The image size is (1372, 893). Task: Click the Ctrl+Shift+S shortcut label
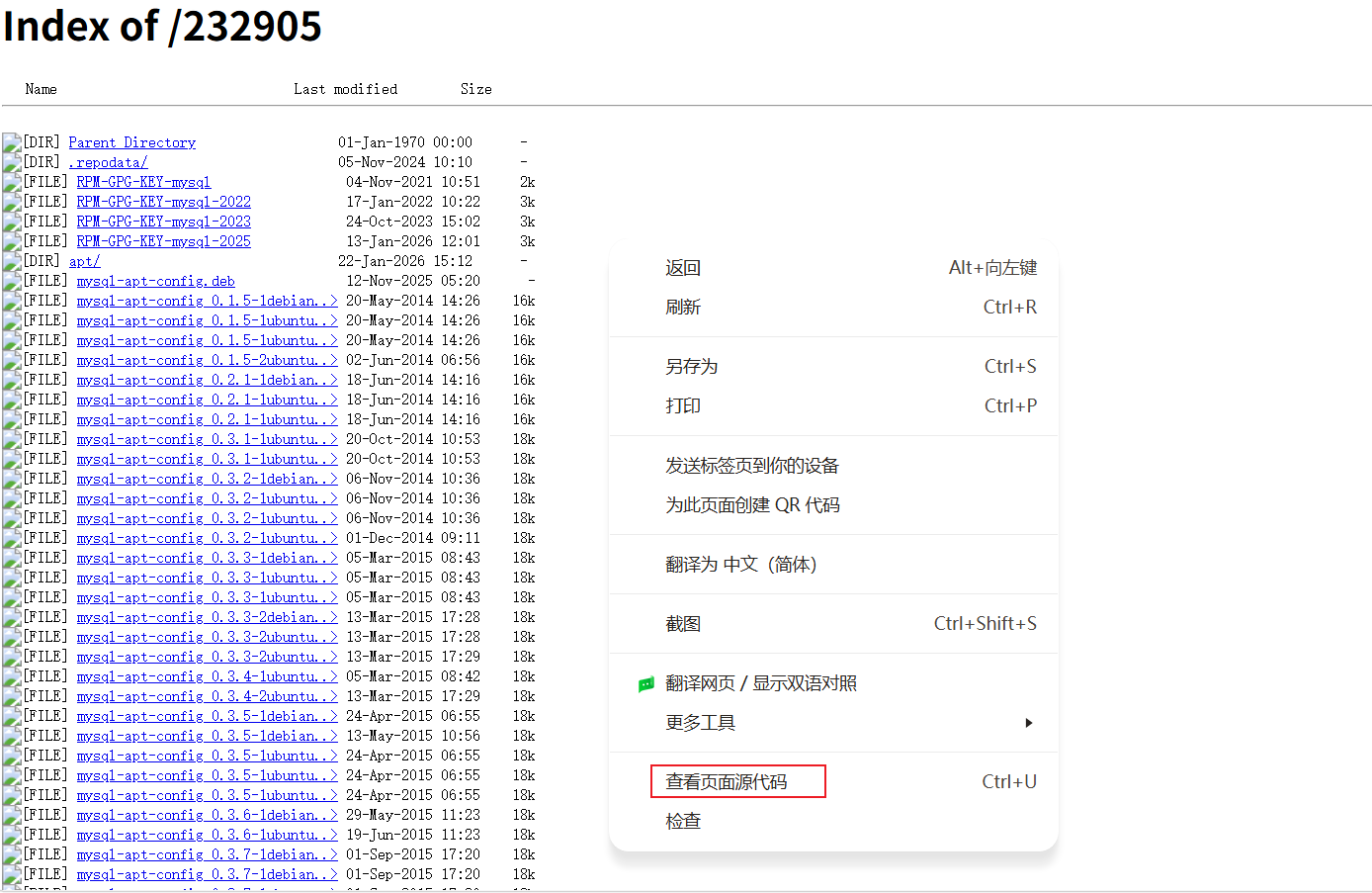click(986, 624)
